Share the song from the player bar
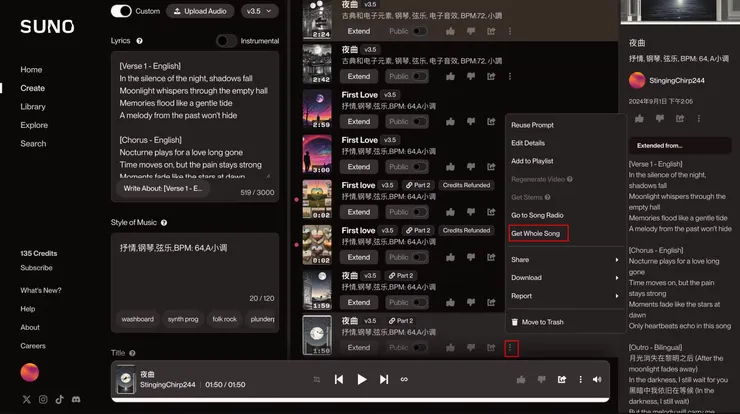This screenshot has width=740, height=414. [562, 380]
